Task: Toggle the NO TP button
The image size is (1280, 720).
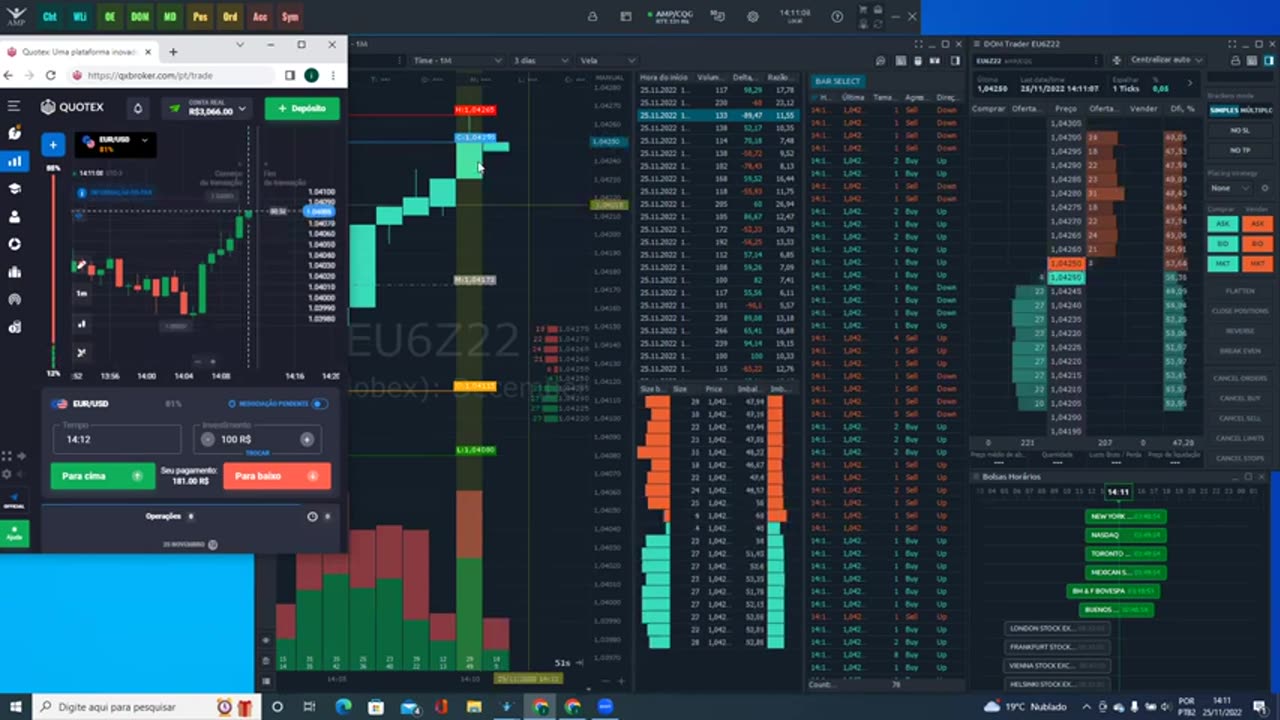Action: [1240, 150]
